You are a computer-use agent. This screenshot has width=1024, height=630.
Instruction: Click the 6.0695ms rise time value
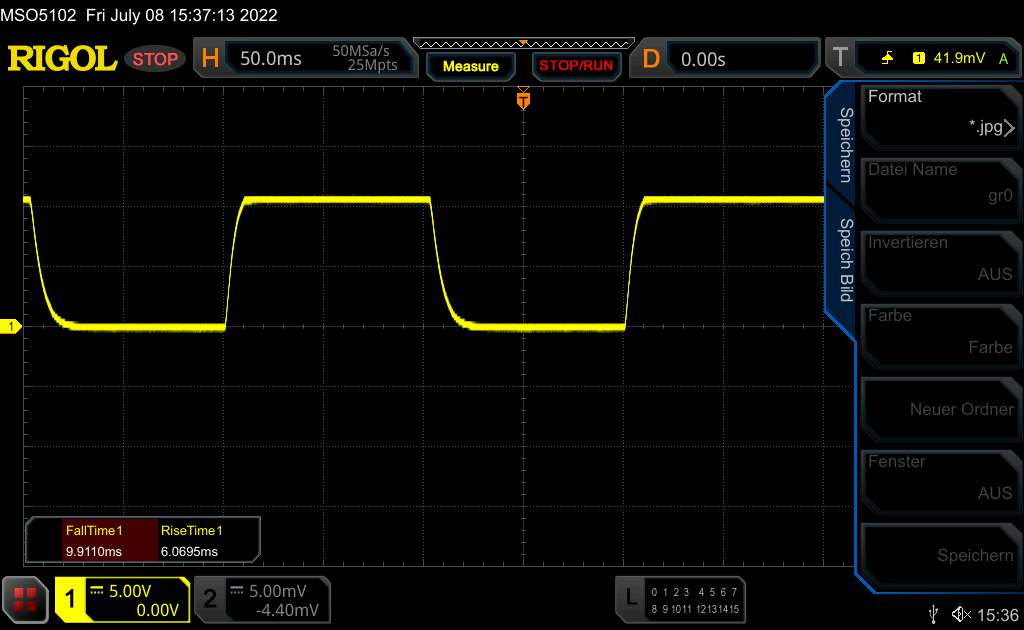tap(189, 552)
